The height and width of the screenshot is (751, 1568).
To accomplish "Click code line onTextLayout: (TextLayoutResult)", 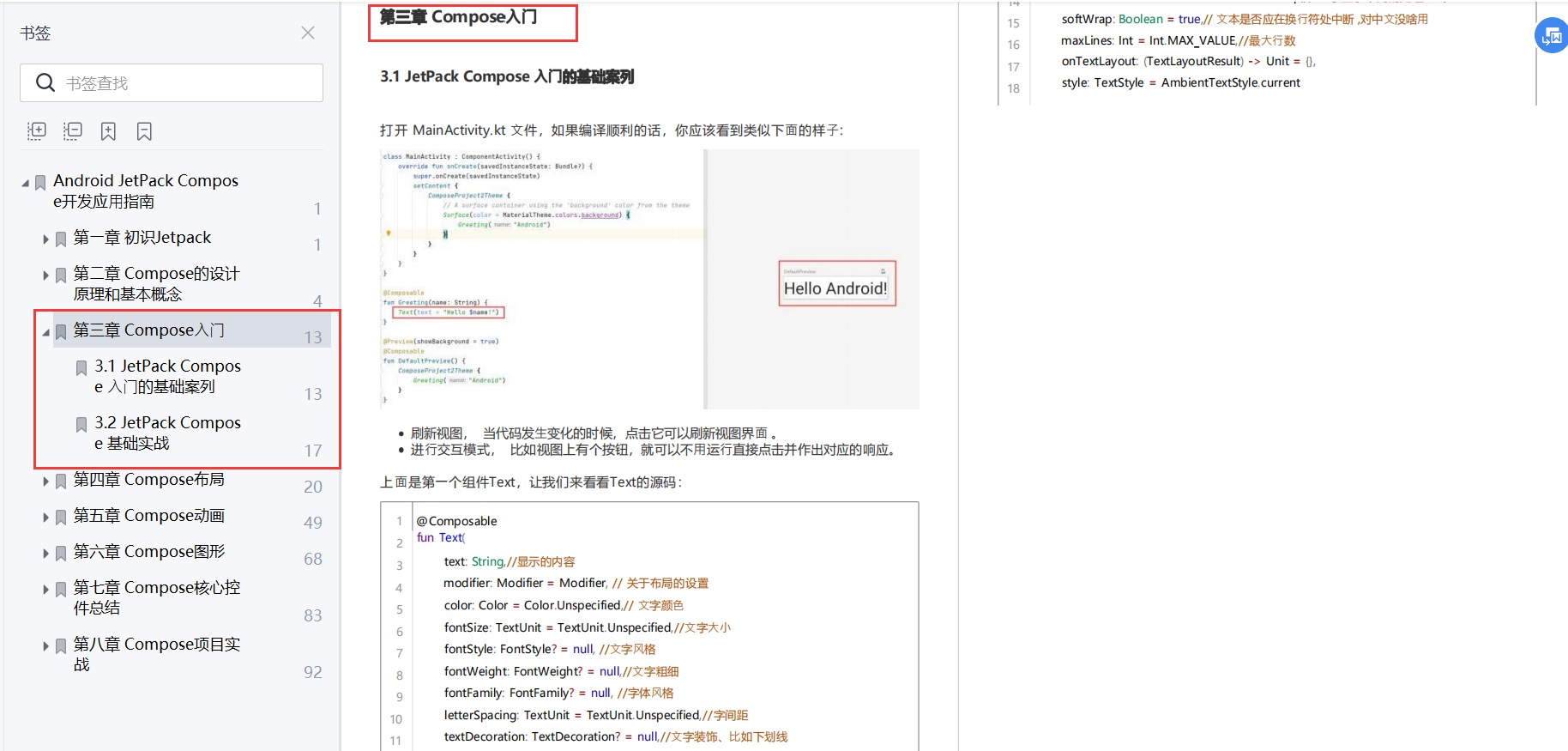I will tap(1189, 61).
